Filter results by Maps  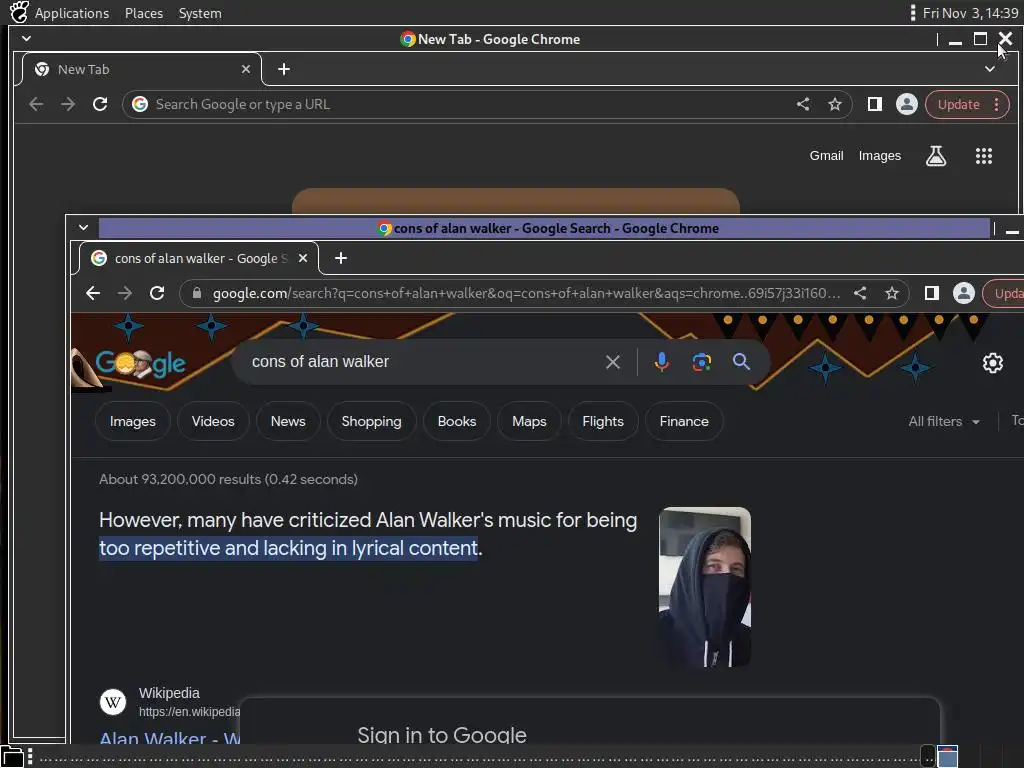point(529,422)
